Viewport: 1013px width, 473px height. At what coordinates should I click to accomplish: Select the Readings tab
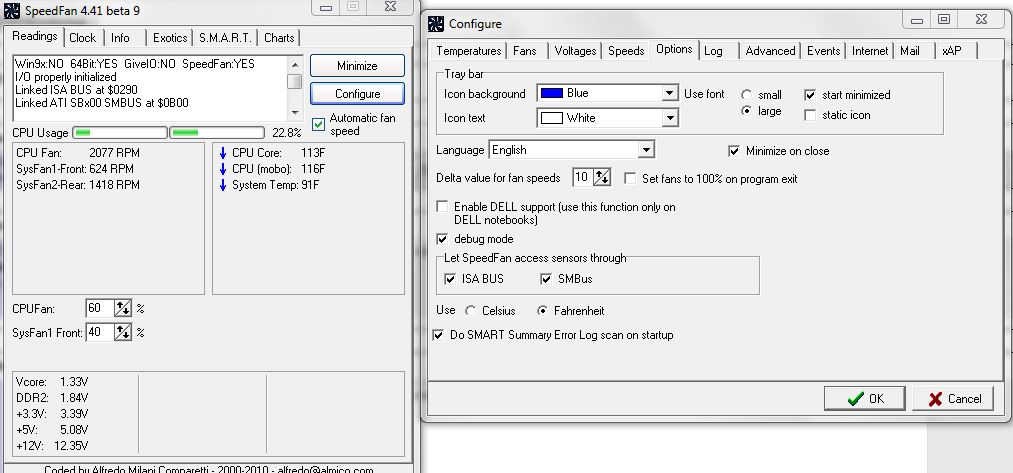(35, 36)
